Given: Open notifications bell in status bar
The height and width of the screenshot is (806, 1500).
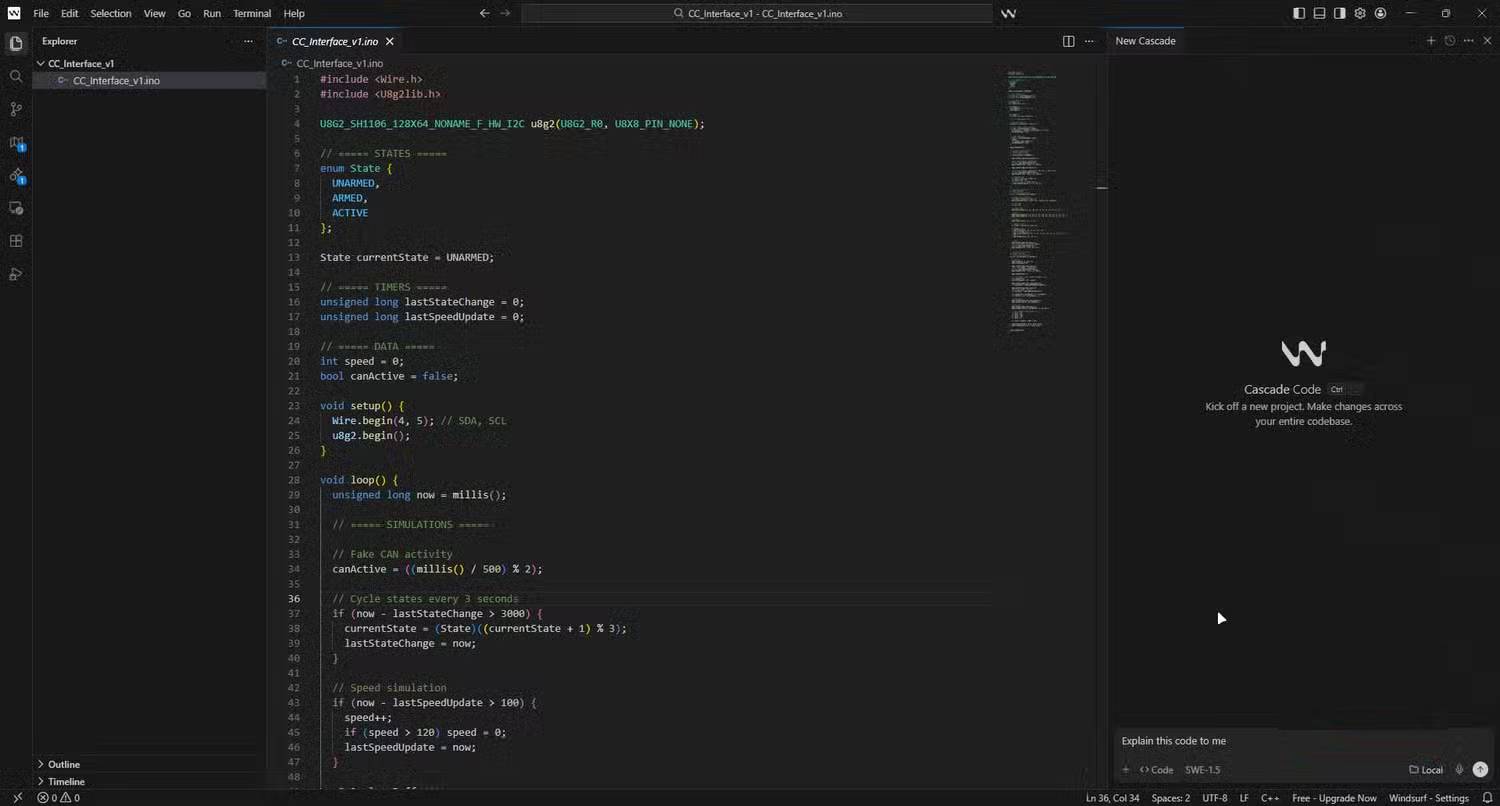Looking at the screenshot, I should click(x=1487, y=798).
